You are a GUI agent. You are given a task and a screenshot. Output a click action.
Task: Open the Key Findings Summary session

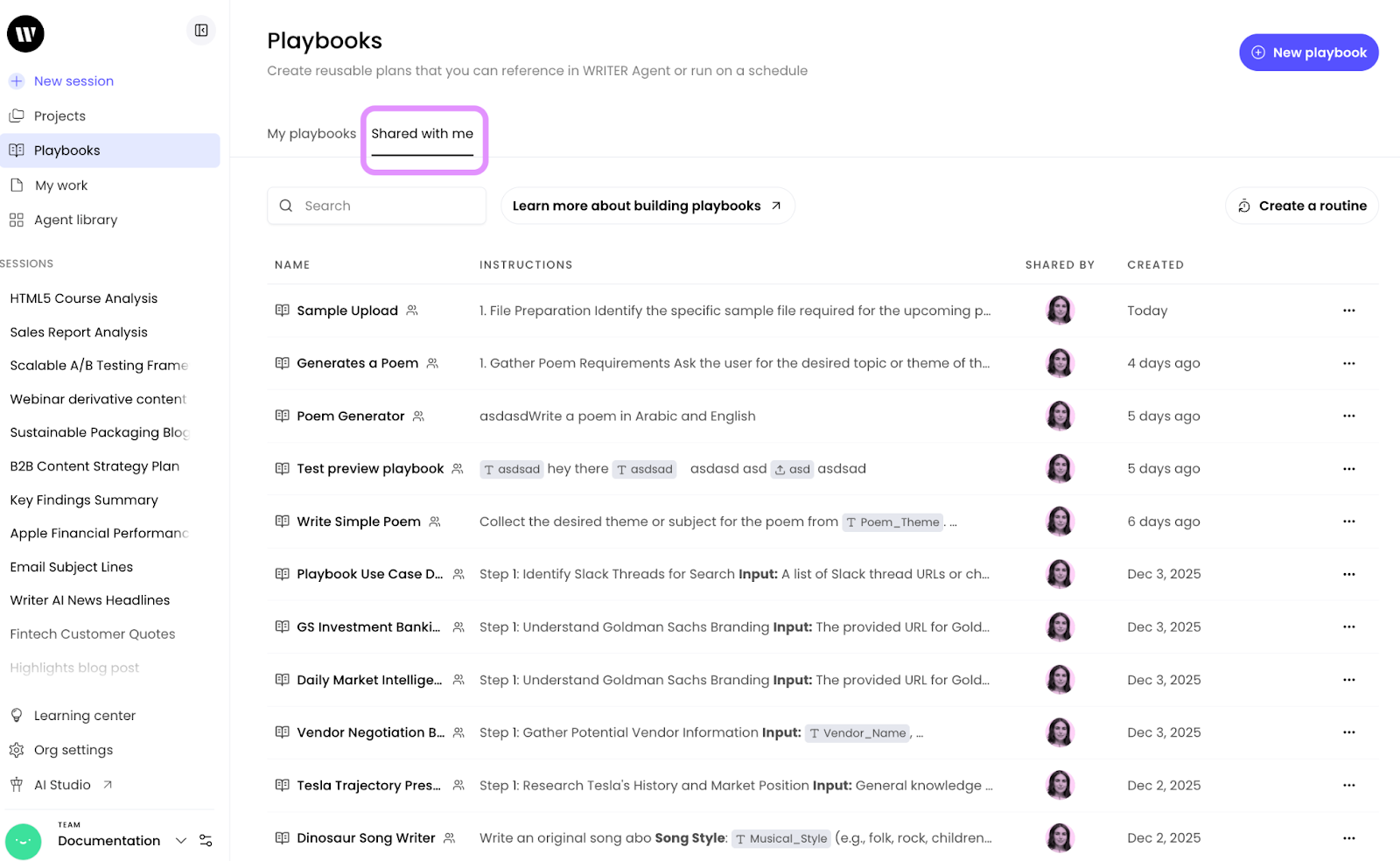(x=84, y=500)
